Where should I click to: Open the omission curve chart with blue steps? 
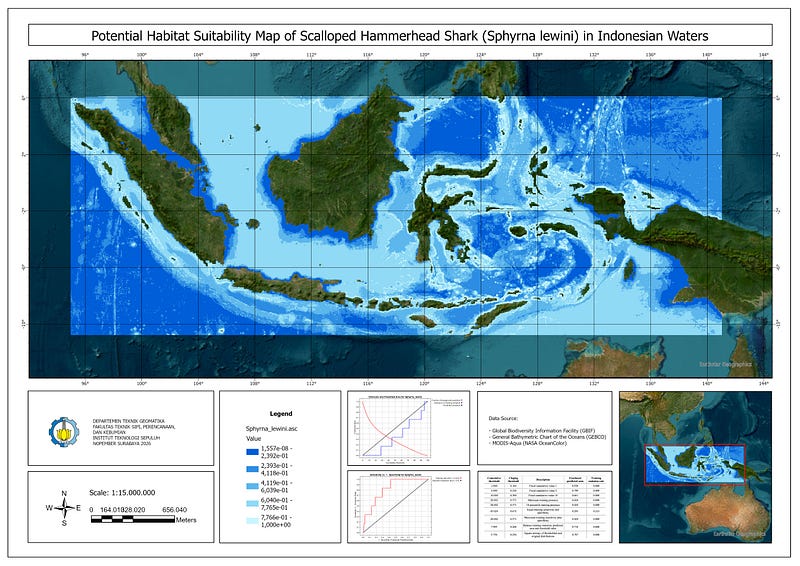[x=408, y=428]
